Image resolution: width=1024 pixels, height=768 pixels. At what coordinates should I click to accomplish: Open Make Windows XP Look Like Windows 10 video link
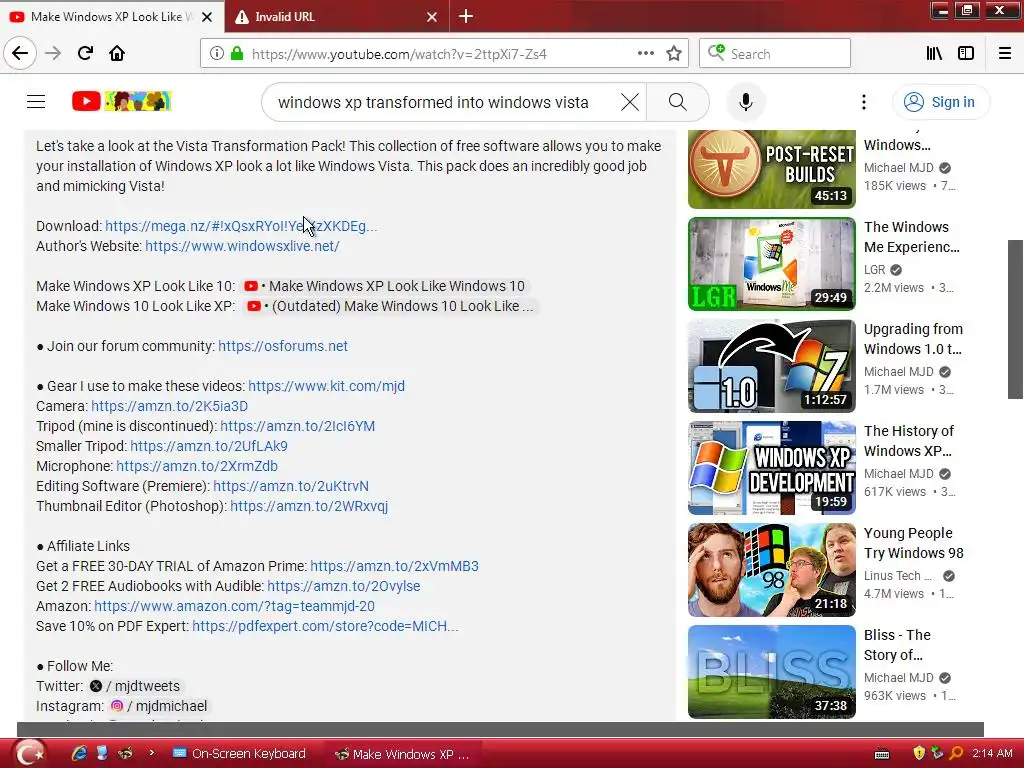(385, 286)
